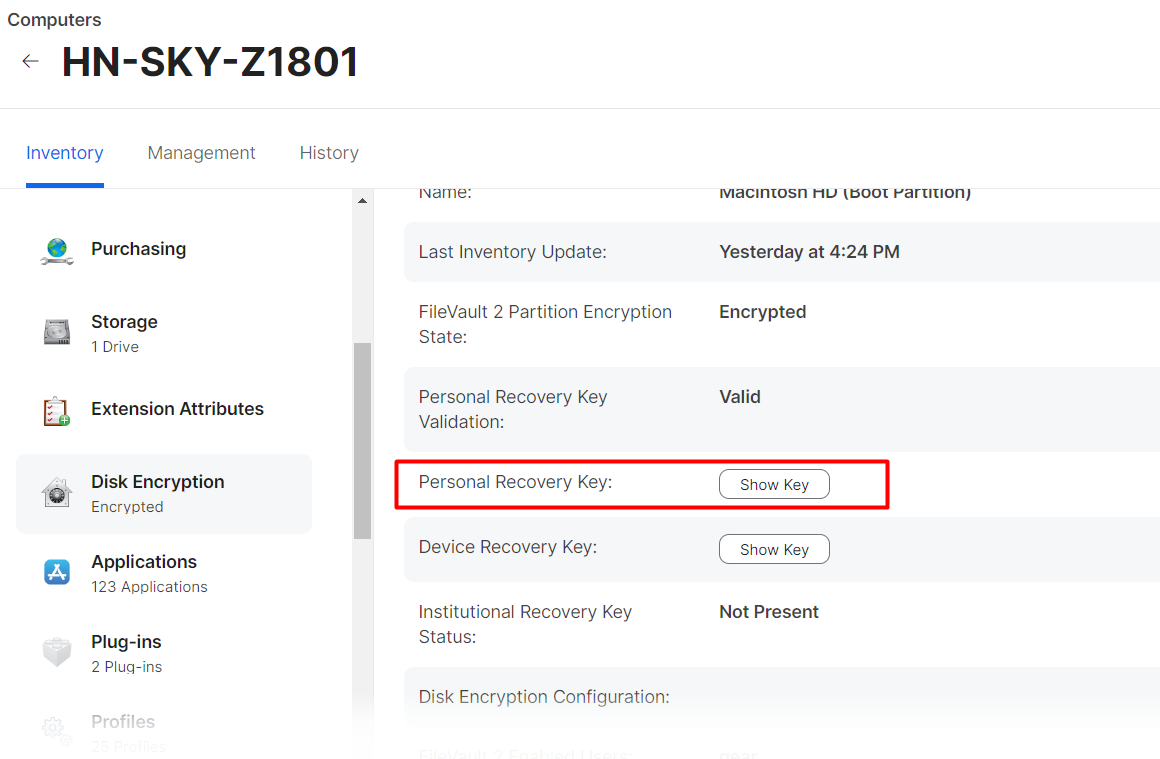Select Purchasing in the sidebar
Image resolution: width=1160 pixels, height=759 pixels.
pyautogui.click(x=138, y=249)
